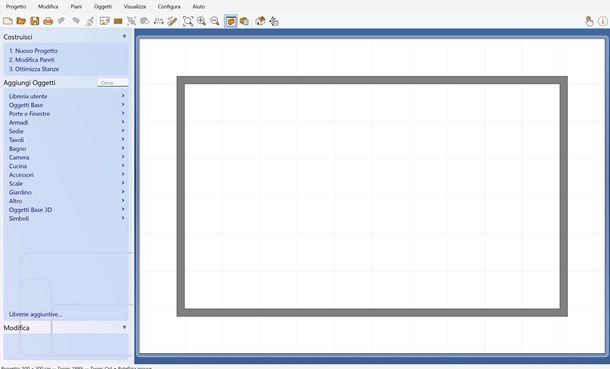This screenshot has height=369, width=610.
Task: Collapse the Costruisci panel arrow
Action: point(124,37)
